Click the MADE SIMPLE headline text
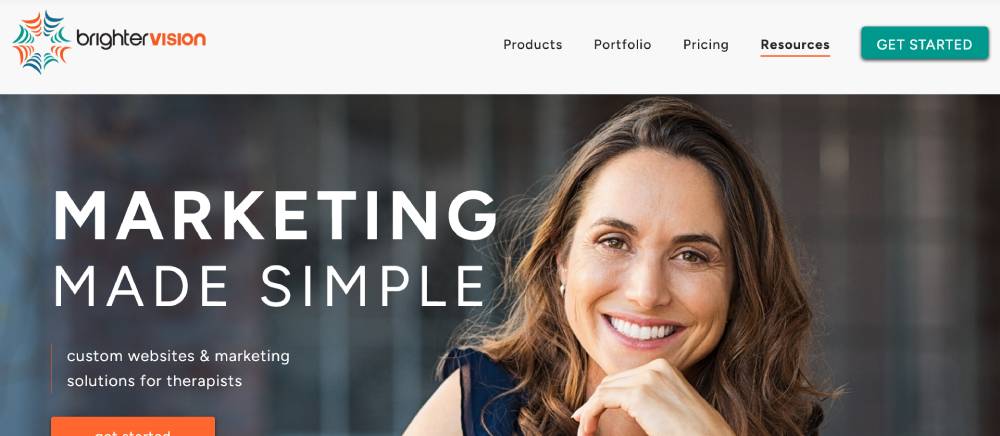 pyautogui.click(x=270, y=286)
